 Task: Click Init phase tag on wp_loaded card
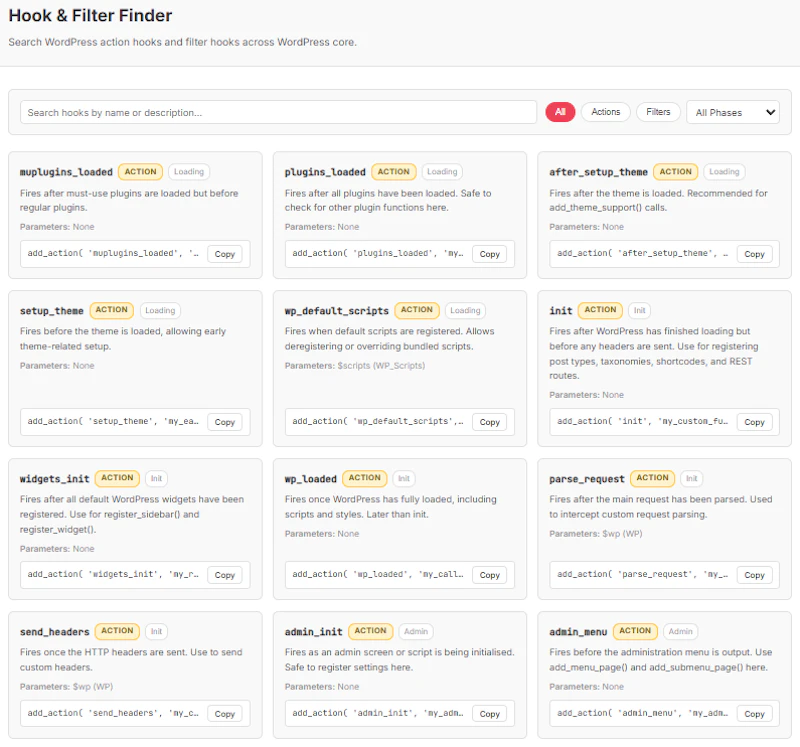click(404, 478)
